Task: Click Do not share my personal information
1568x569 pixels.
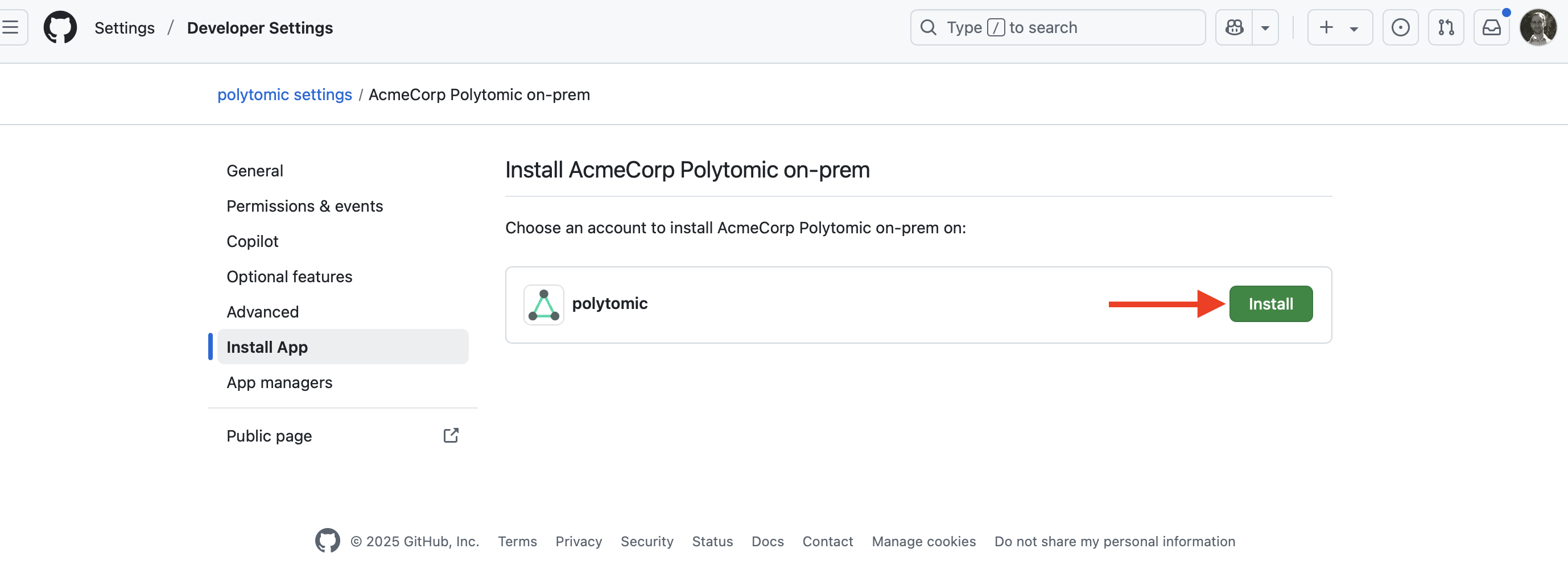Action: click(1115, 542)
